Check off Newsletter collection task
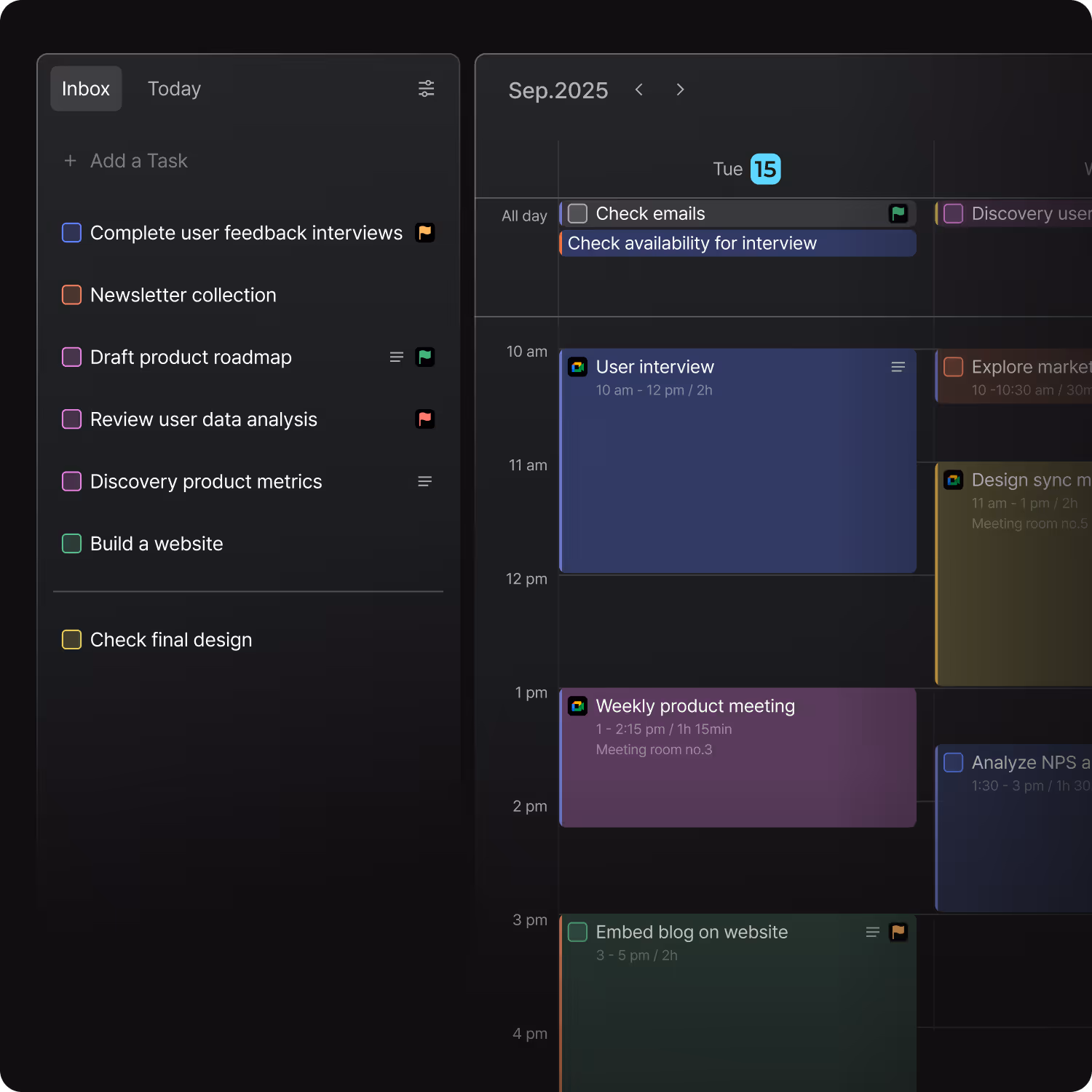 [x=71, y=295]
